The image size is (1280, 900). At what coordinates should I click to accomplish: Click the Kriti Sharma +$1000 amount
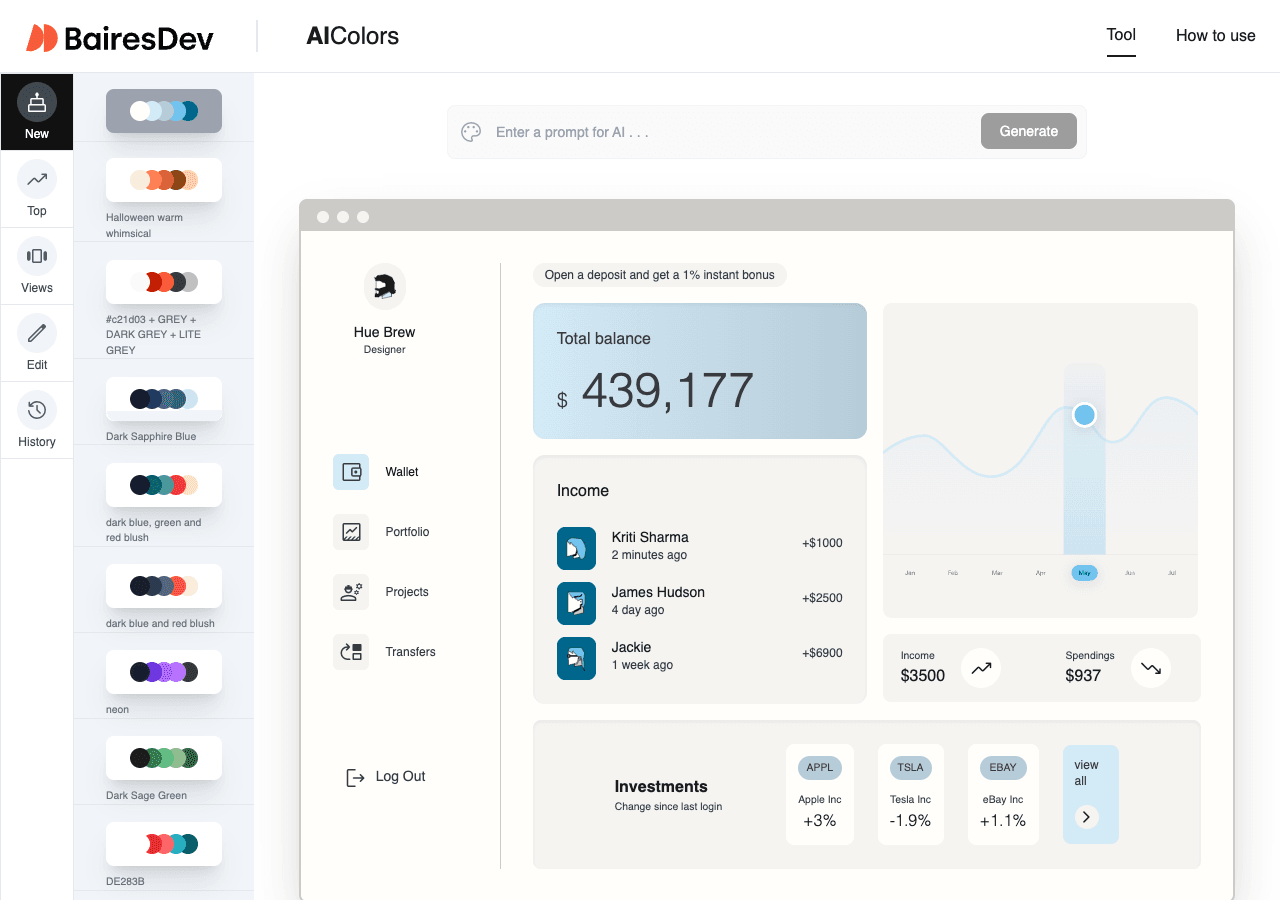tap(822, 543)
